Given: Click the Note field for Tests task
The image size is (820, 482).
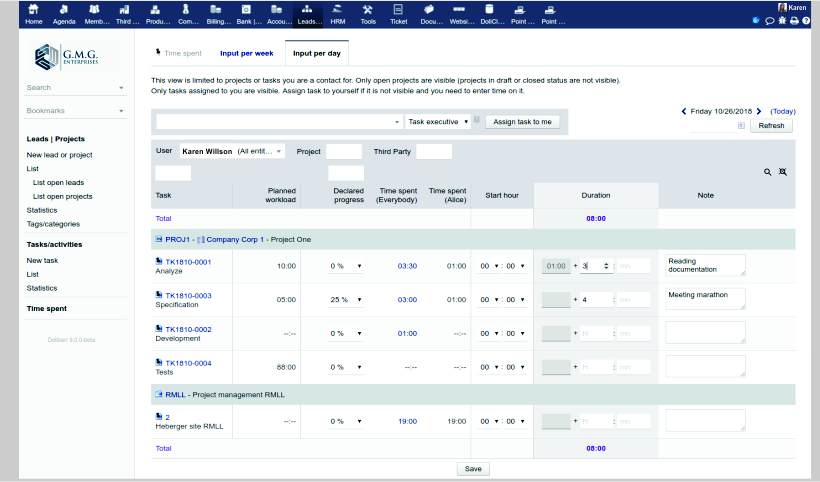Looking at the screenshot, I should [x=705, y=366].
